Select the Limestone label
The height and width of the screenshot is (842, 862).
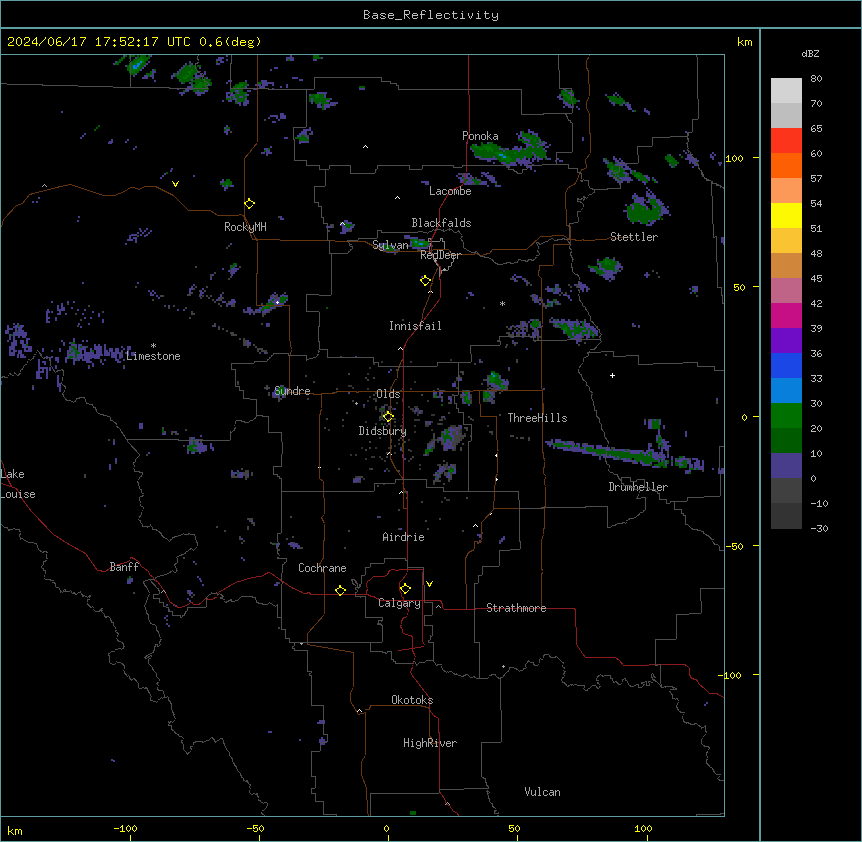coord(153,356)
